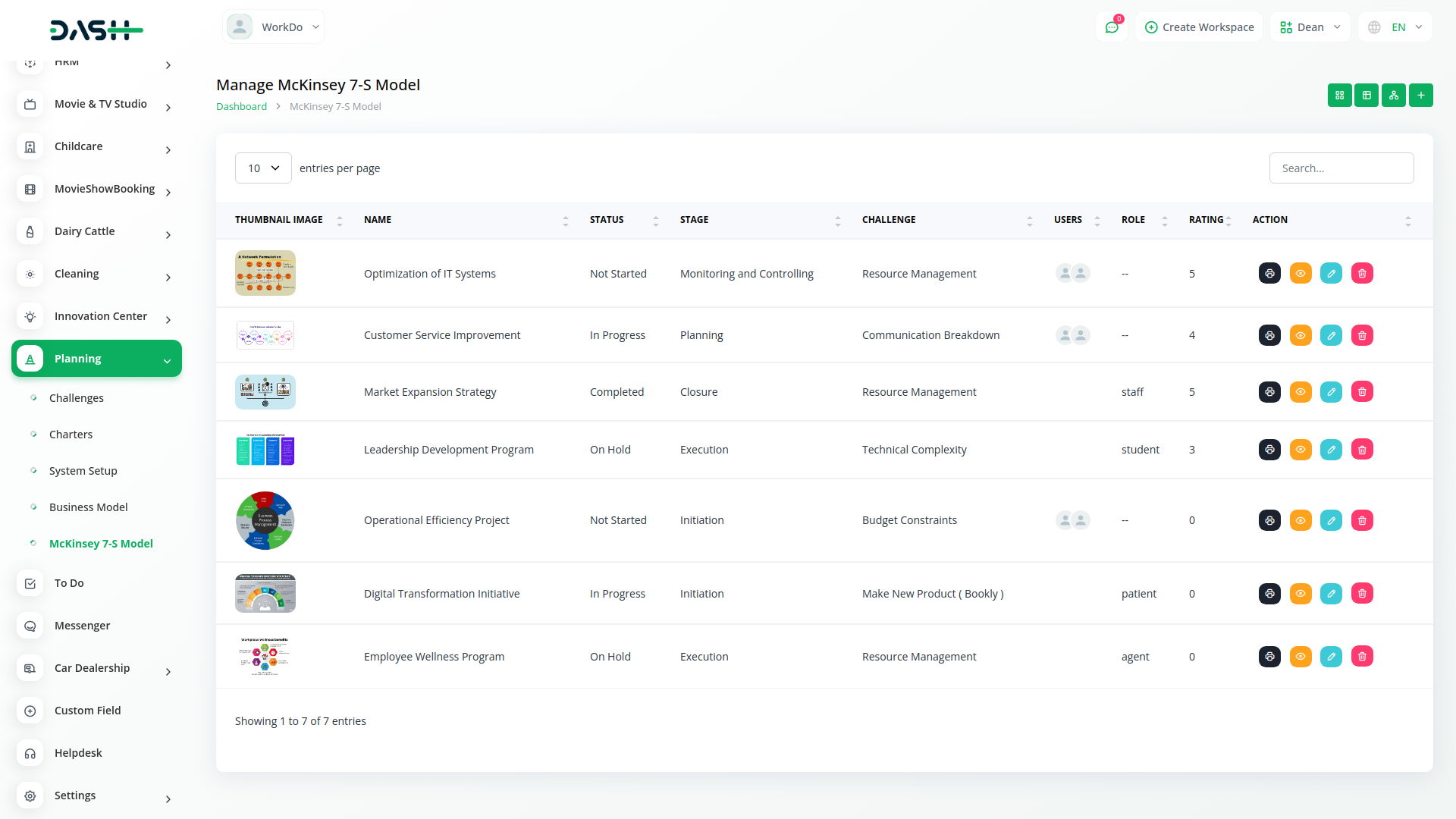The width and height of the screenshot is (1456, 819).
Task: Print the Employee Wellness Program entry
Action: click(1269, 657)
